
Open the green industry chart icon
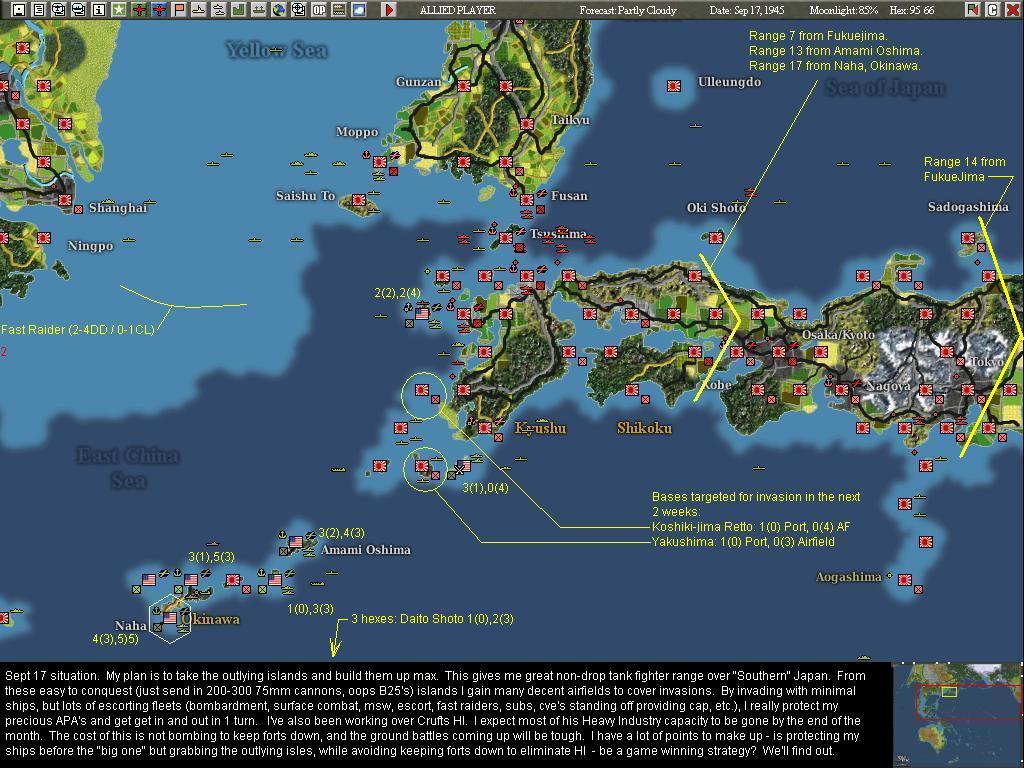[239, 9]
